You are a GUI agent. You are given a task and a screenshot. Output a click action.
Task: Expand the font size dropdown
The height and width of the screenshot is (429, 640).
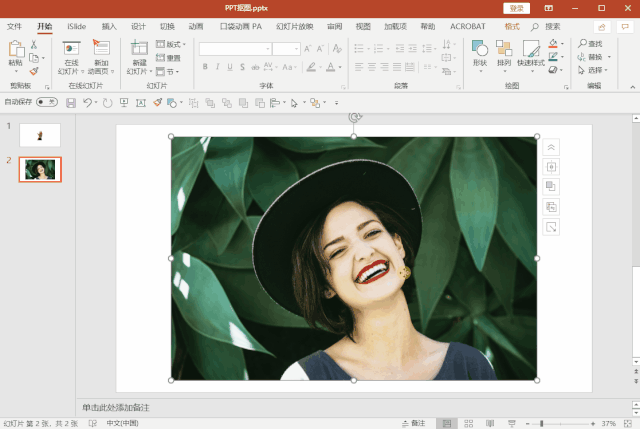click(x=296, y=49)
